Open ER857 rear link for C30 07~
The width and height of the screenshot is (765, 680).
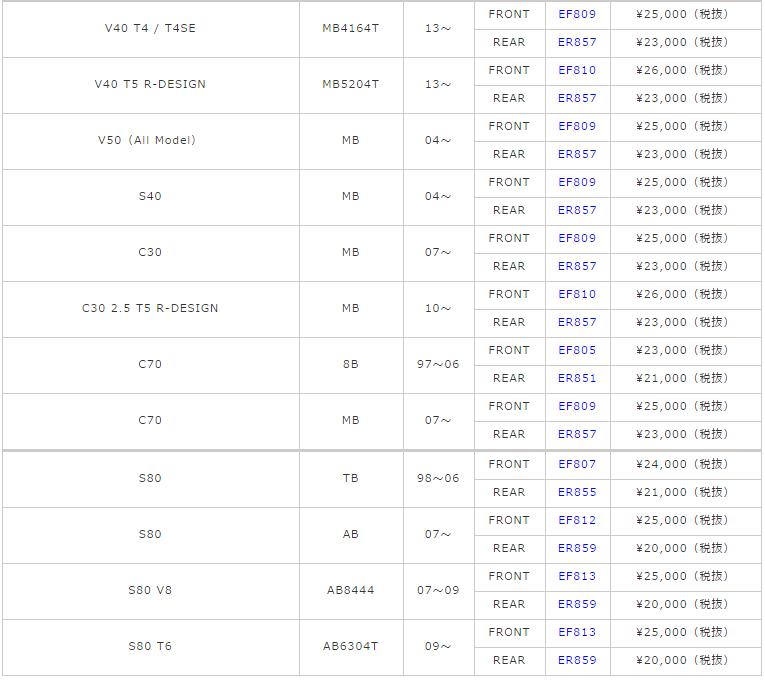click(x=577, y=266)
